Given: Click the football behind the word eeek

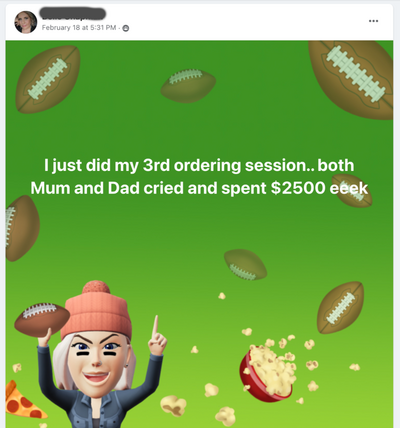Looking at the screenshot, I should click(x=352, y=191).
